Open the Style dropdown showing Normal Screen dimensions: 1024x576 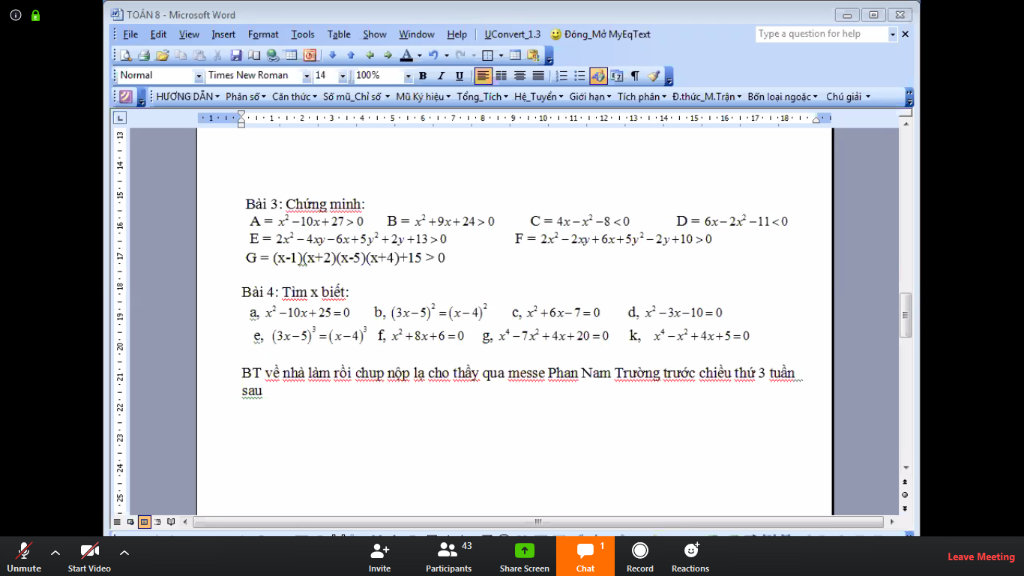click(199, 76)
